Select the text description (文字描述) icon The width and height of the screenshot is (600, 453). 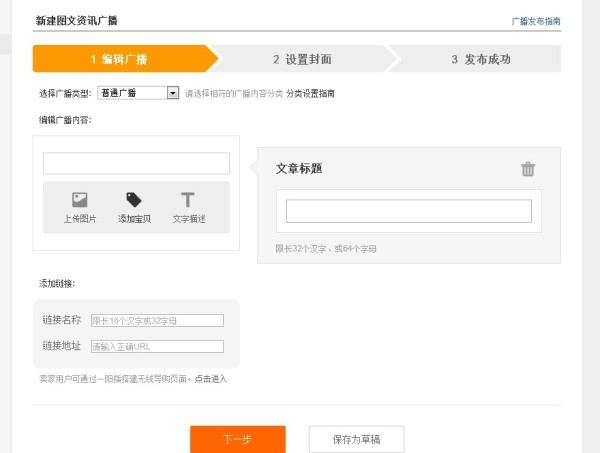pyautogui.click(x=188, y=201)
